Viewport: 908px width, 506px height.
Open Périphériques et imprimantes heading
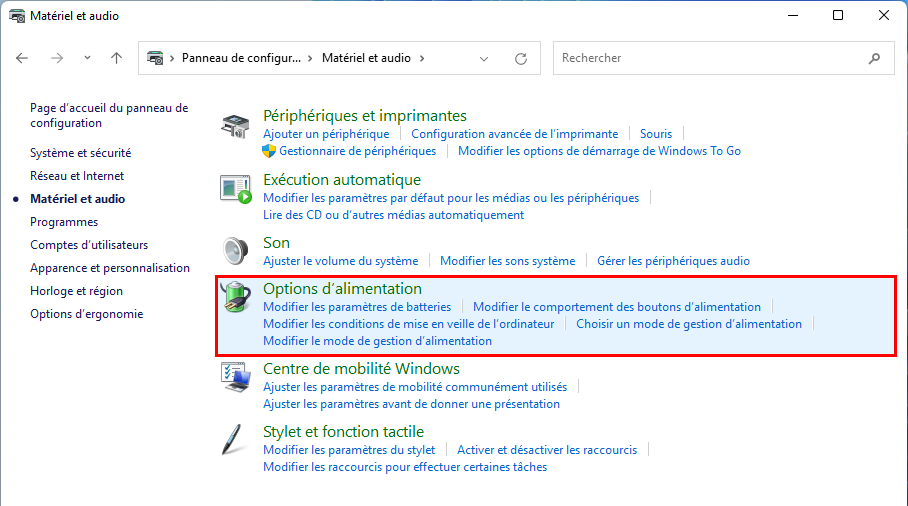pos(365,116)
